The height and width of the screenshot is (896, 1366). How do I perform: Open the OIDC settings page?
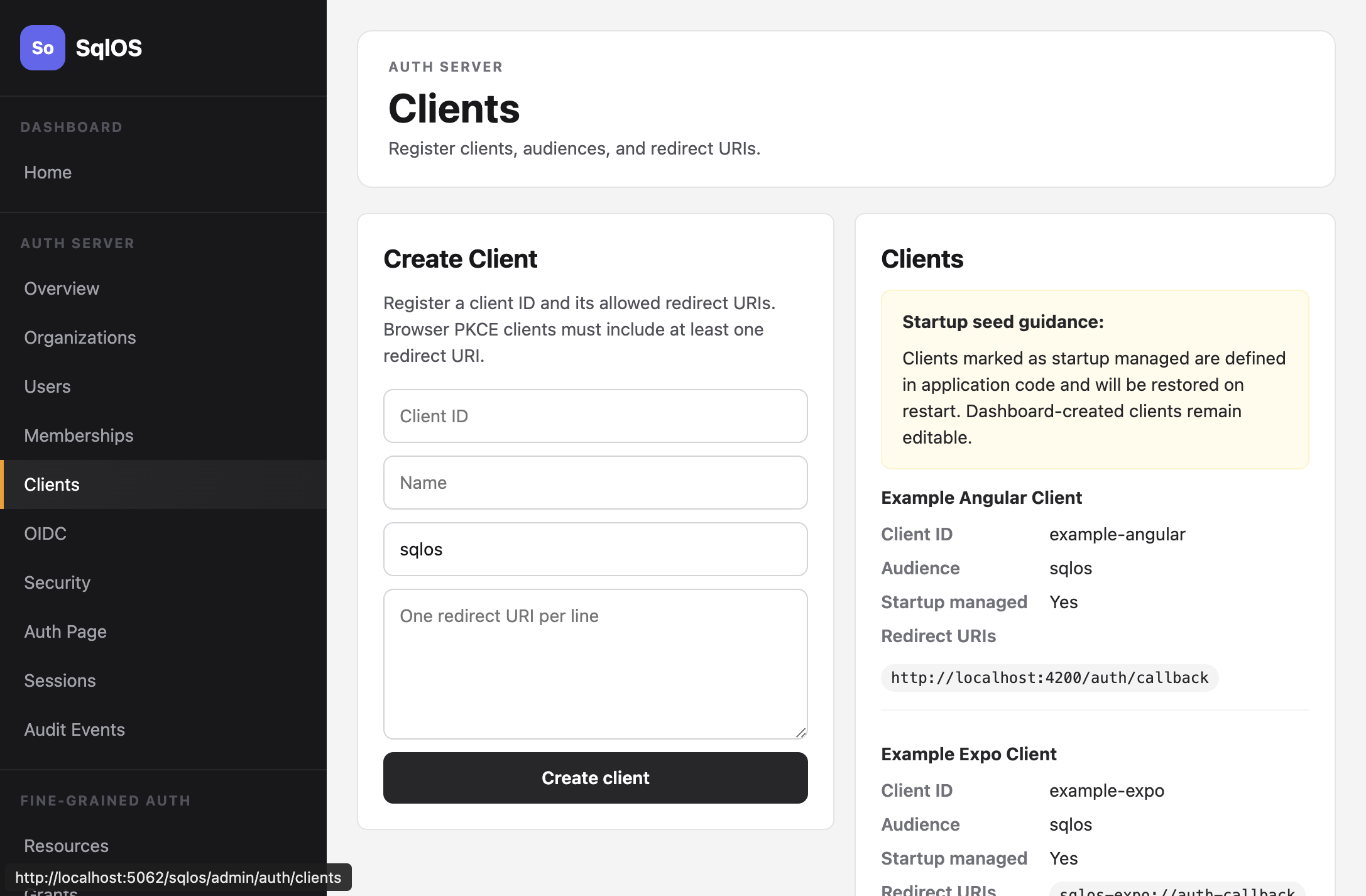click(45, 533)
